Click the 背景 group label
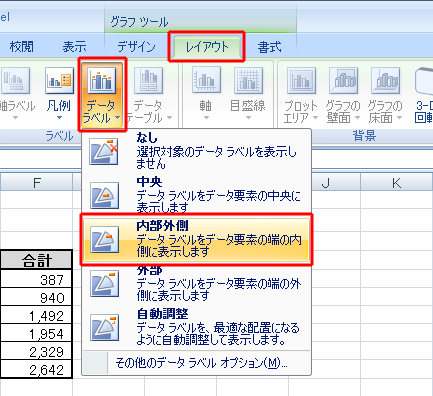433x396 pixels. [x=364, y=136]
